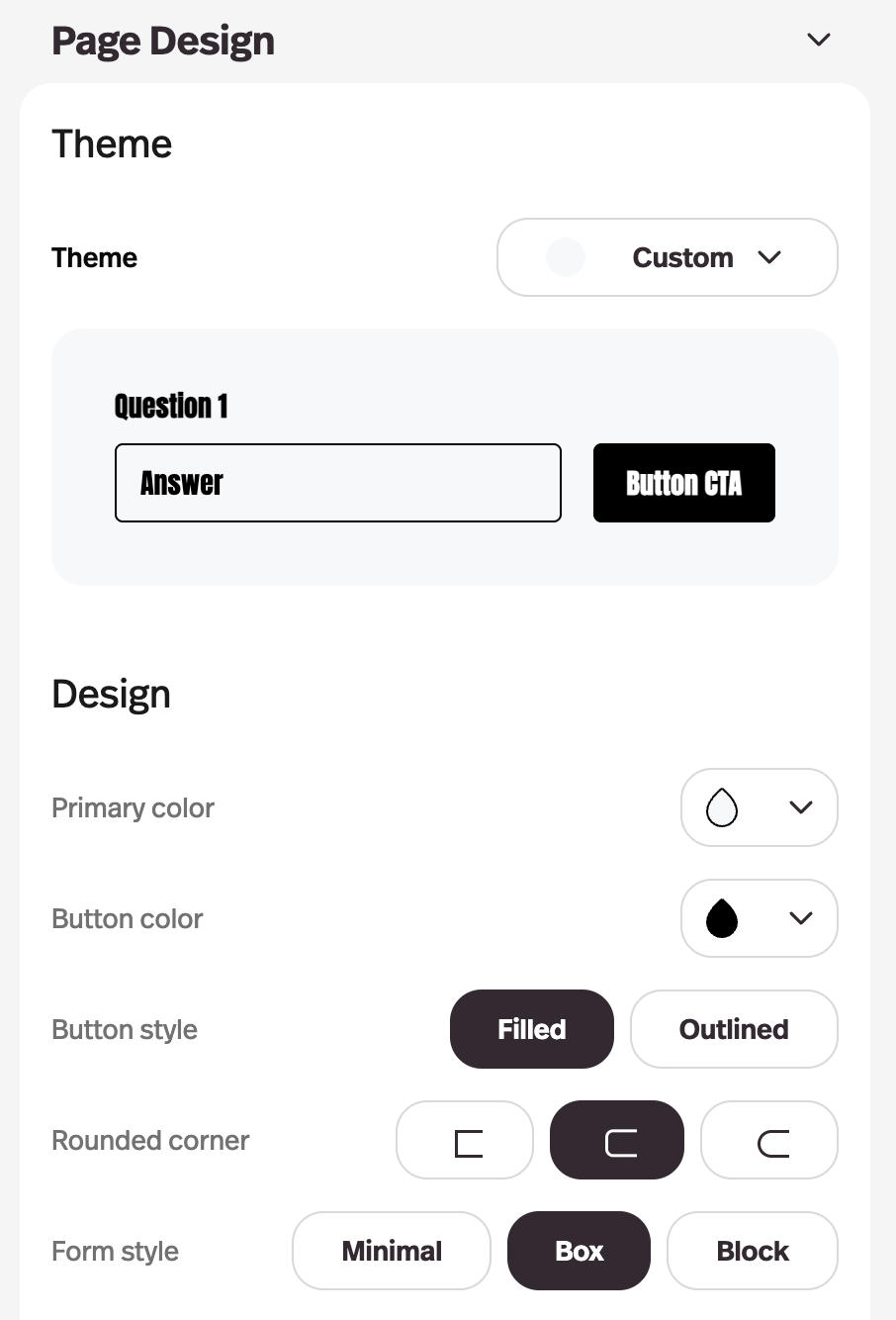Select the sharp corner style icon
896x1320 pixels.
(x=465, y=1140)
